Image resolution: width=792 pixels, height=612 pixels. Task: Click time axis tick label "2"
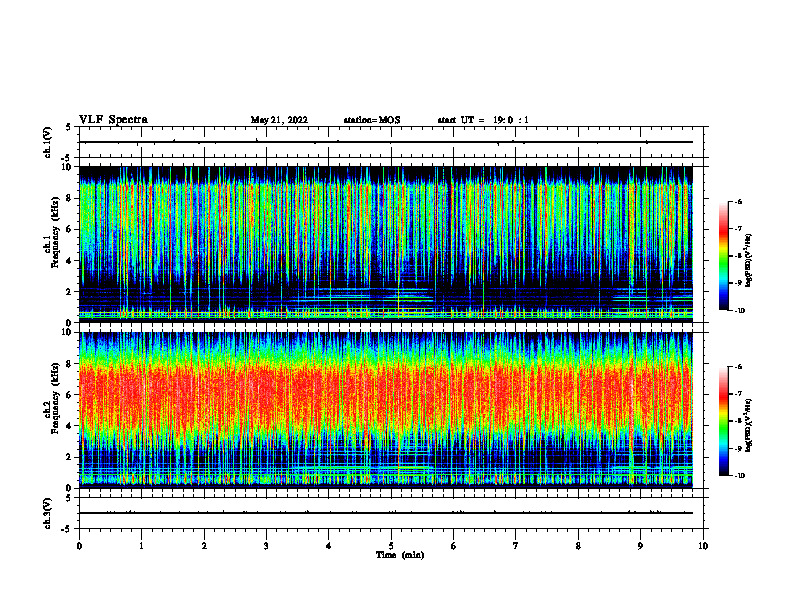coord(204,546)
